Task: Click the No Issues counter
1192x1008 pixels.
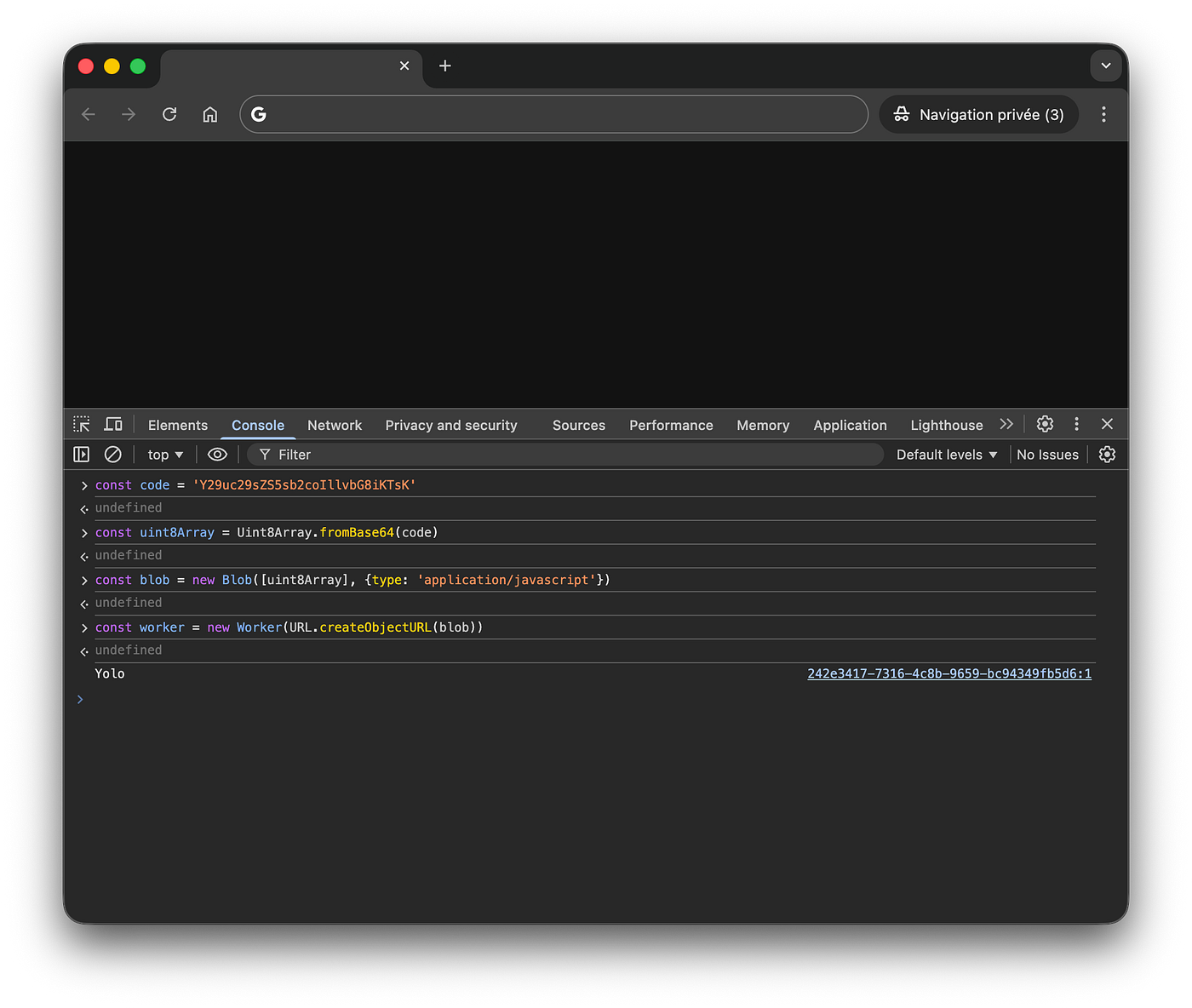Action: tap(1047, 454)
